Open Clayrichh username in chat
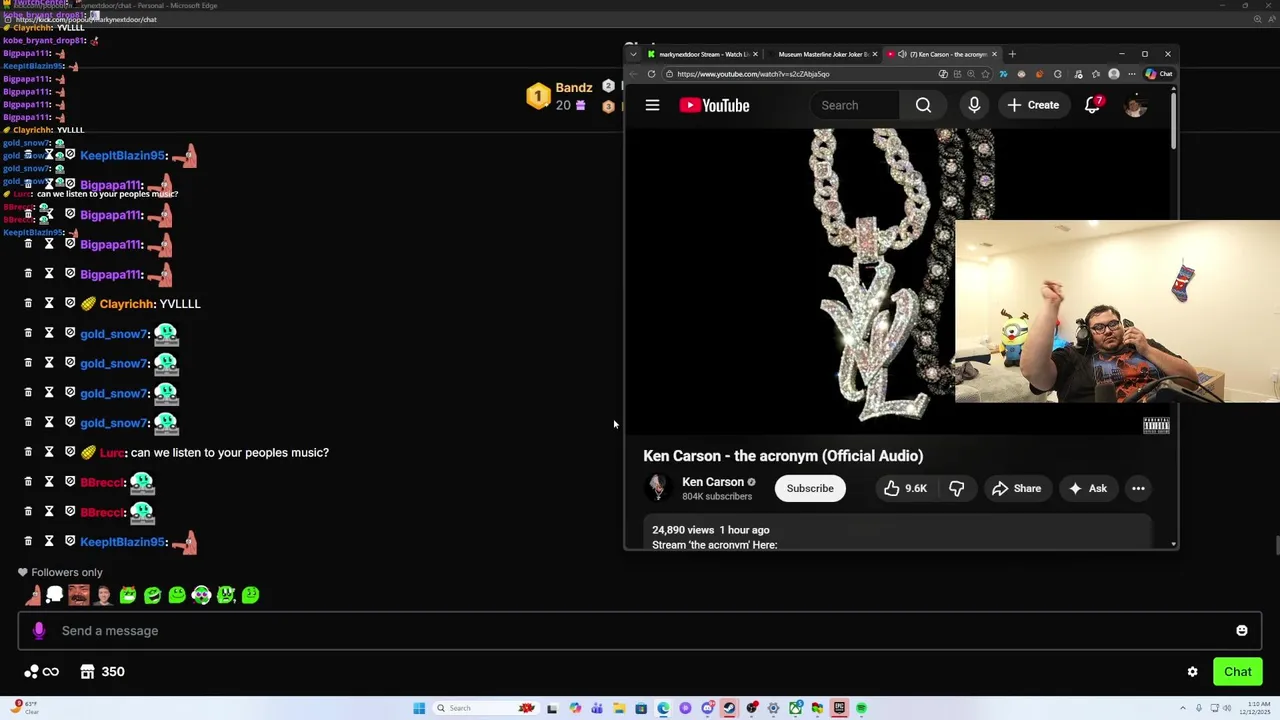This screenshot has width=1280, height=720. (x=127, y=303)
